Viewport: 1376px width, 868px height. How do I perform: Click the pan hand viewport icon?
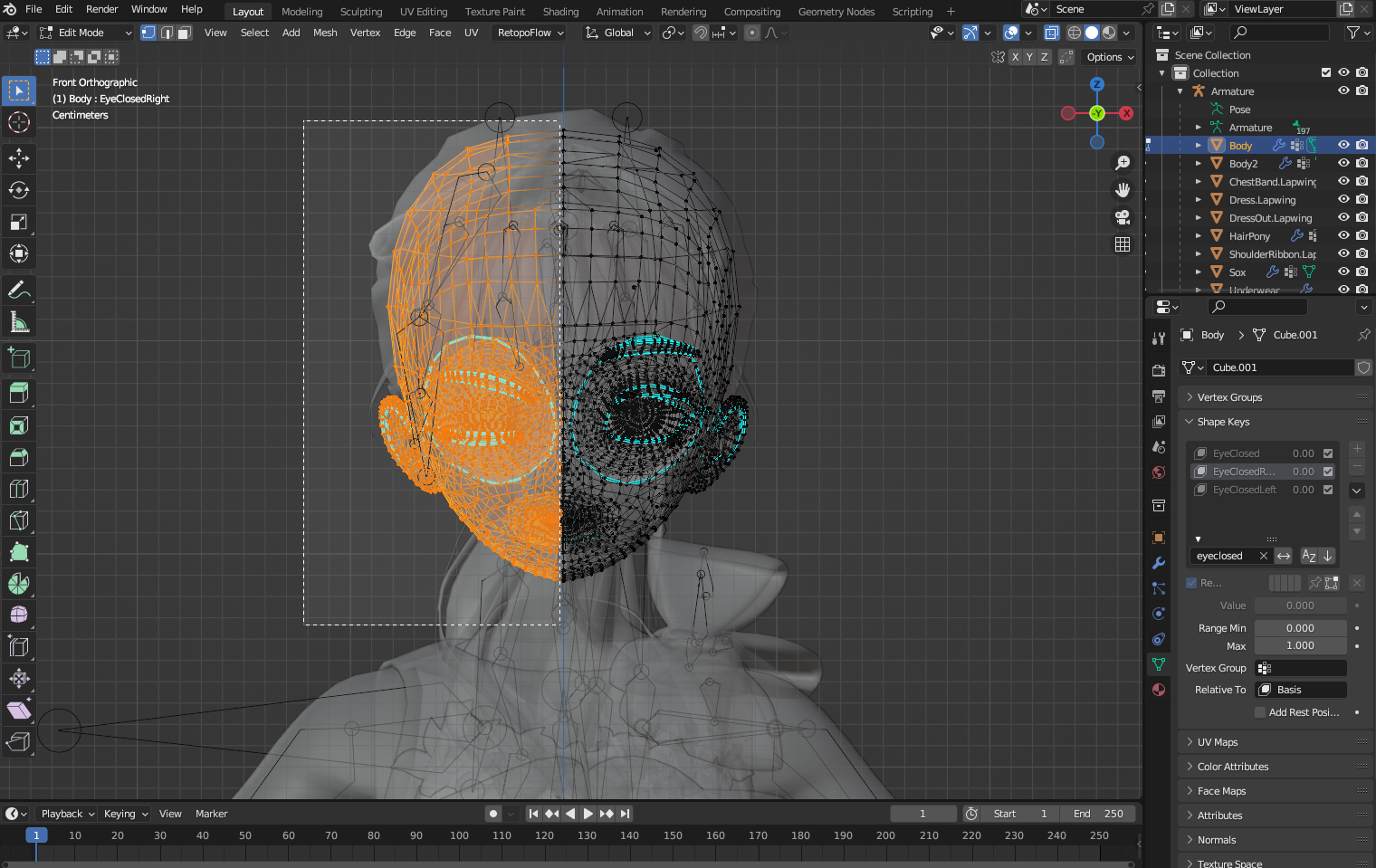[x=1123, y=190]
